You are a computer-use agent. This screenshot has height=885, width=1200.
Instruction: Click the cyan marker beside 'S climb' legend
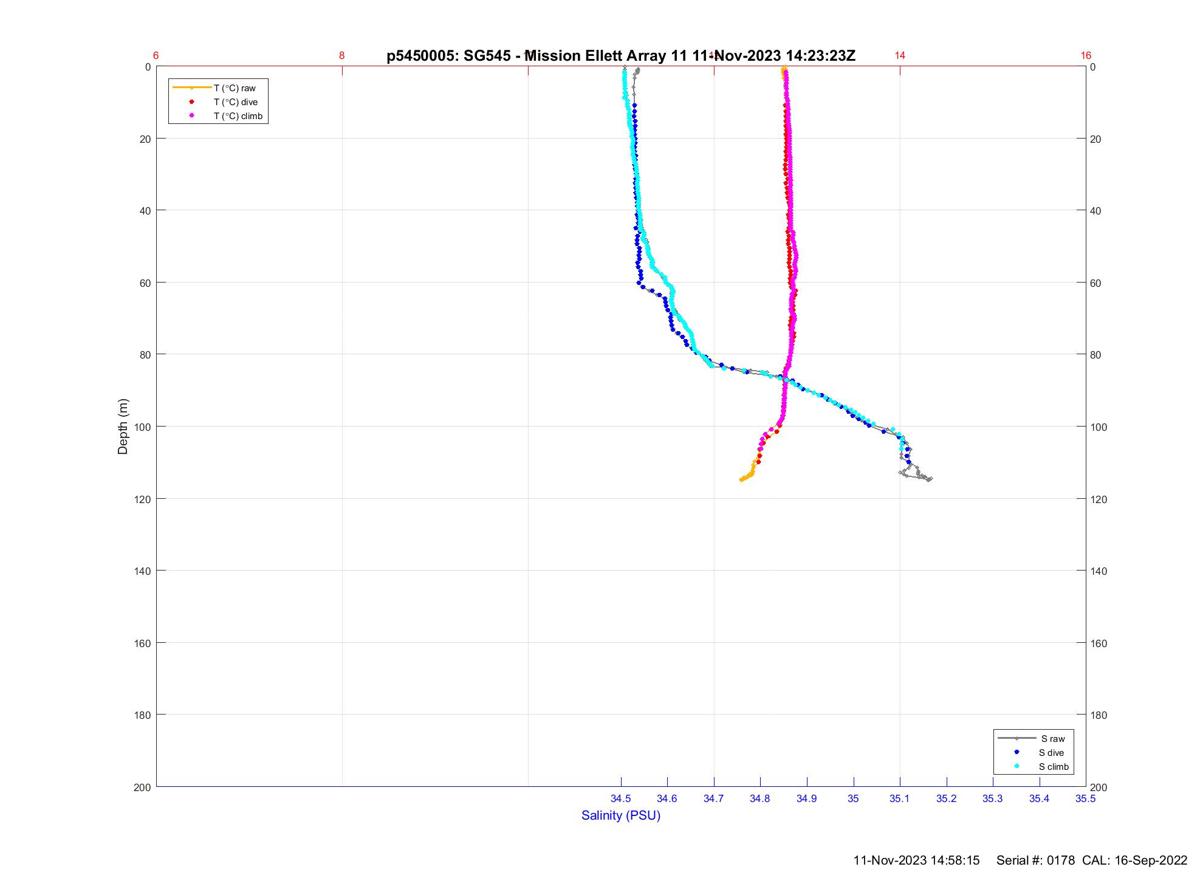(x=1016, y=766)
